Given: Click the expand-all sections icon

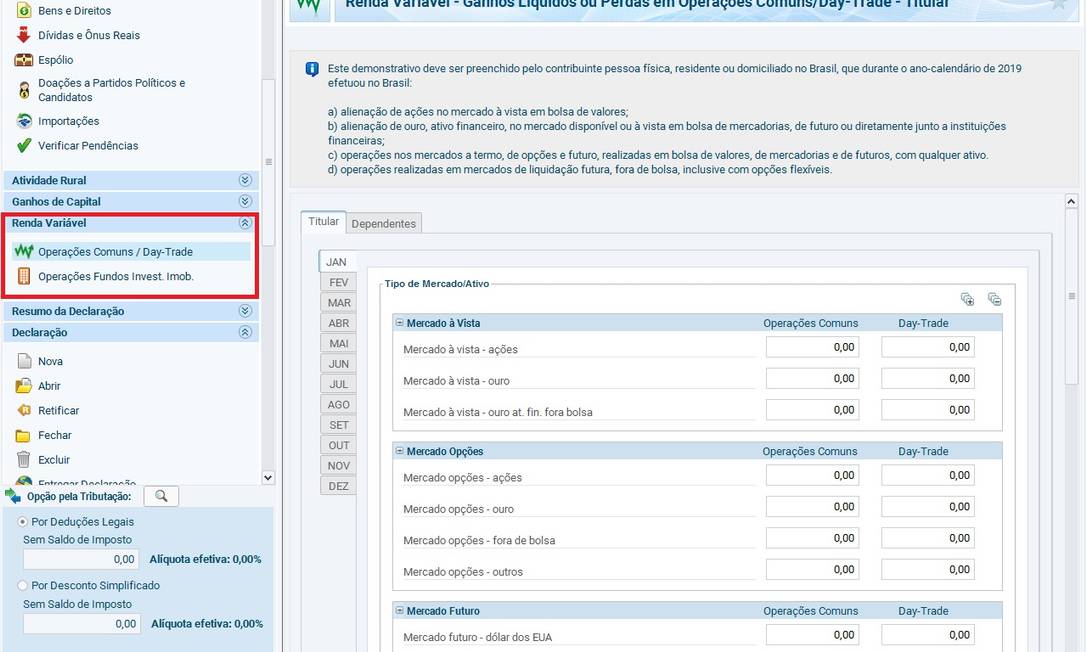Looking at the screenshot, I should [966, 299].
